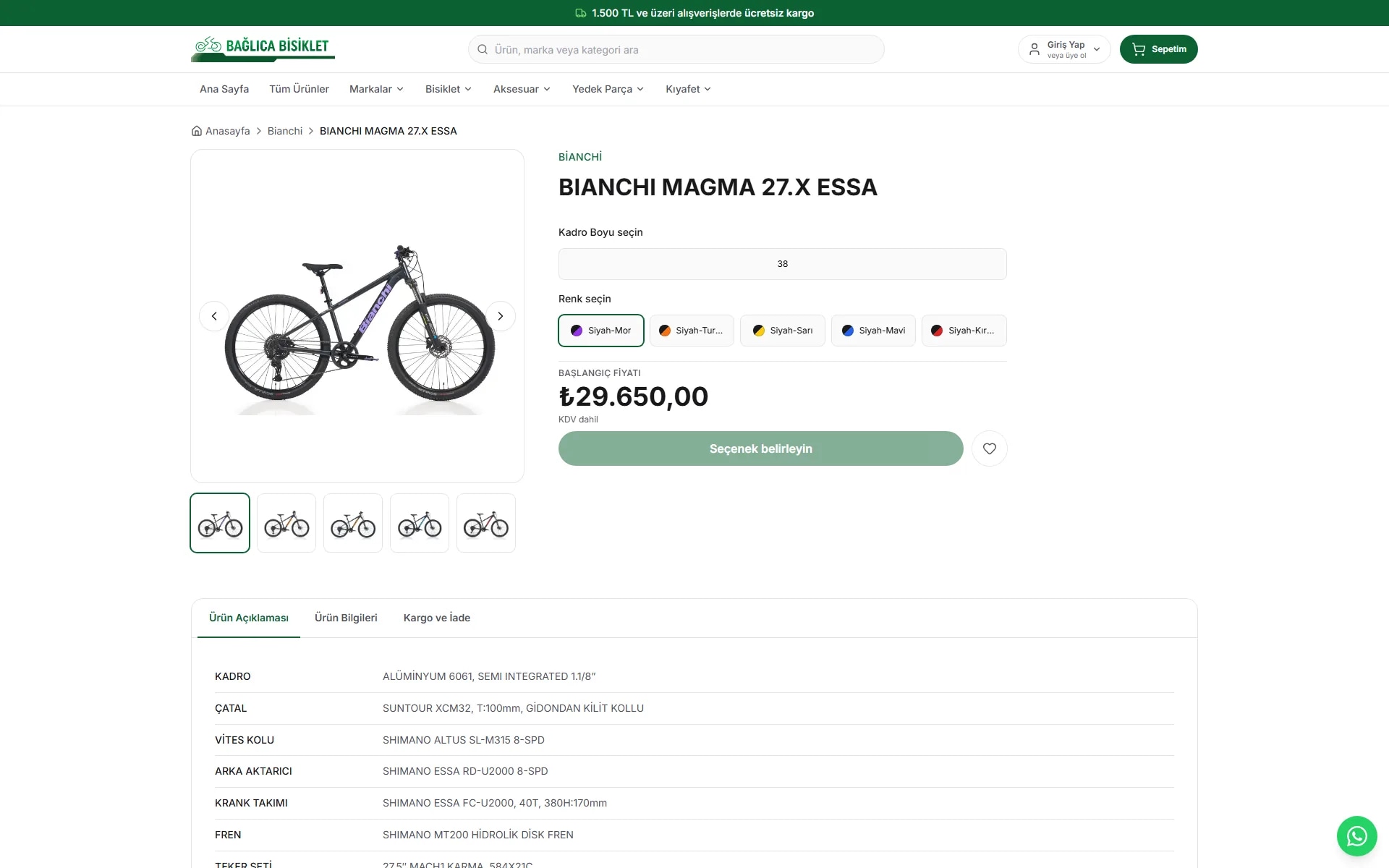Select Siyah-Mor color option
The image size is (1389, 868).
[x=601, y=331]
